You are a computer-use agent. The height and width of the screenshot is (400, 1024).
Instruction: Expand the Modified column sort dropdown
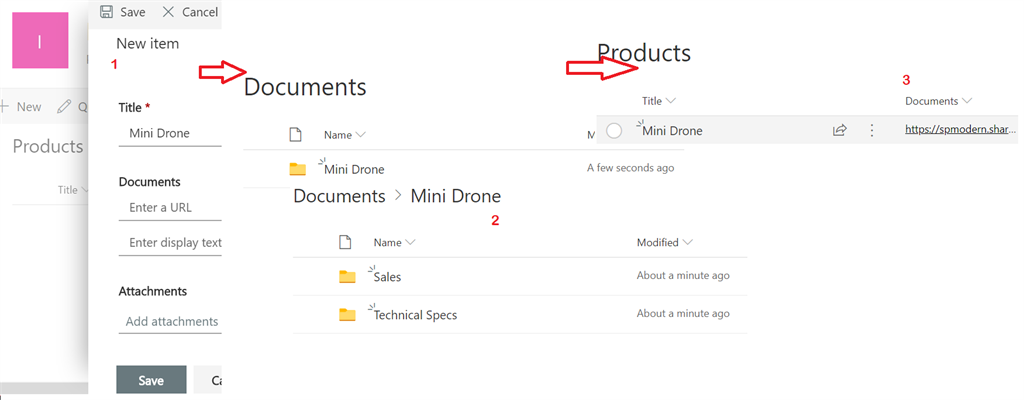(x=686, y=242)
